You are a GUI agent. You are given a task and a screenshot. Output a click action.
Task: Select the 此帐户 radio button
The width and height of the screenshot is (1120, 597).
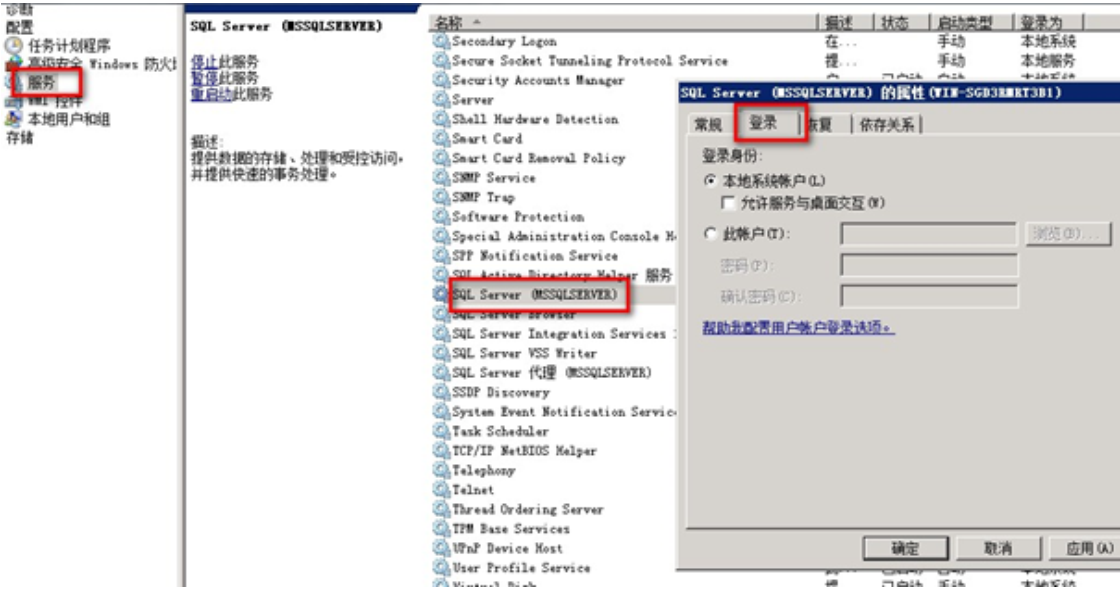(x=710, y=234)
